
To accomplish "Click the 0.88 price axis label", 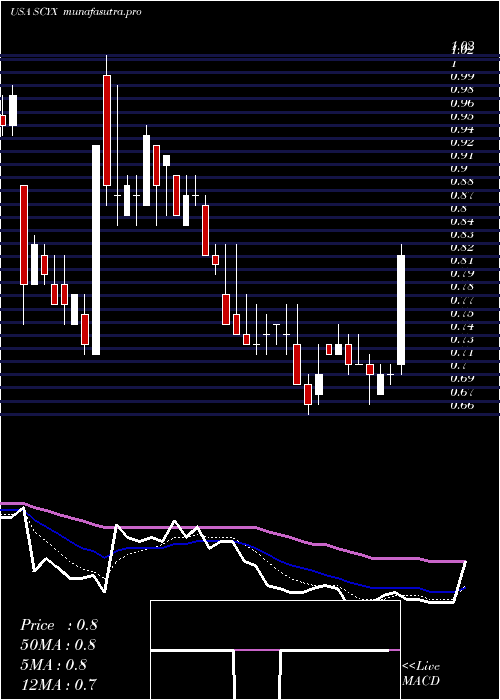I will 462,182.
